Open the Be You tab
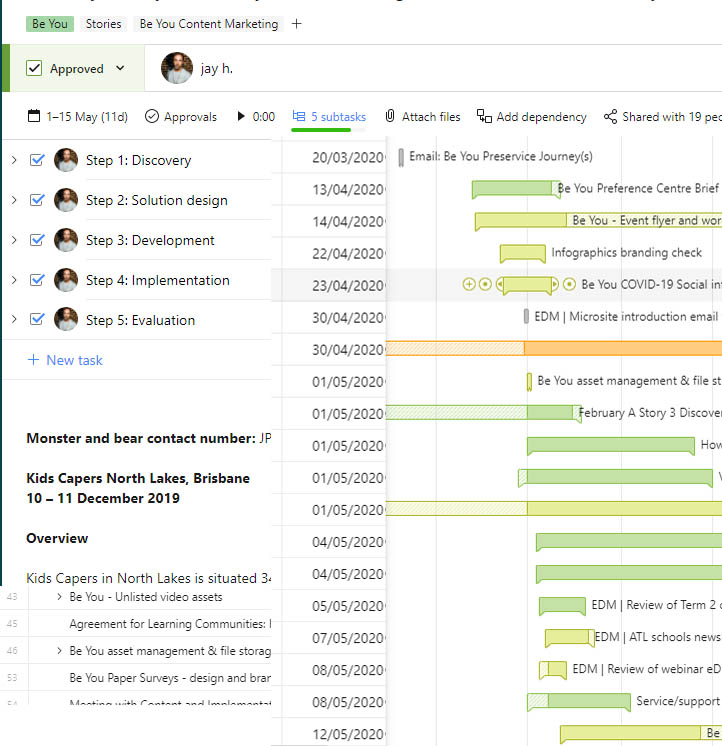Viewport: 722px width, 746px height. pos(50,24)
